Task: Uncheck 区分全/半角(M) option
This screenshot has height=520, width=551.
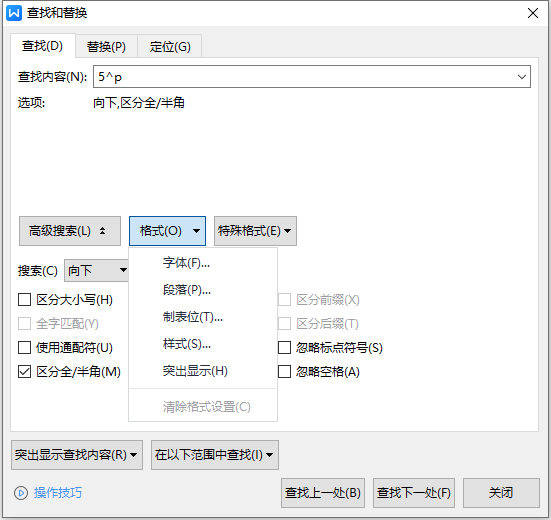Action: tap(24, 371)
